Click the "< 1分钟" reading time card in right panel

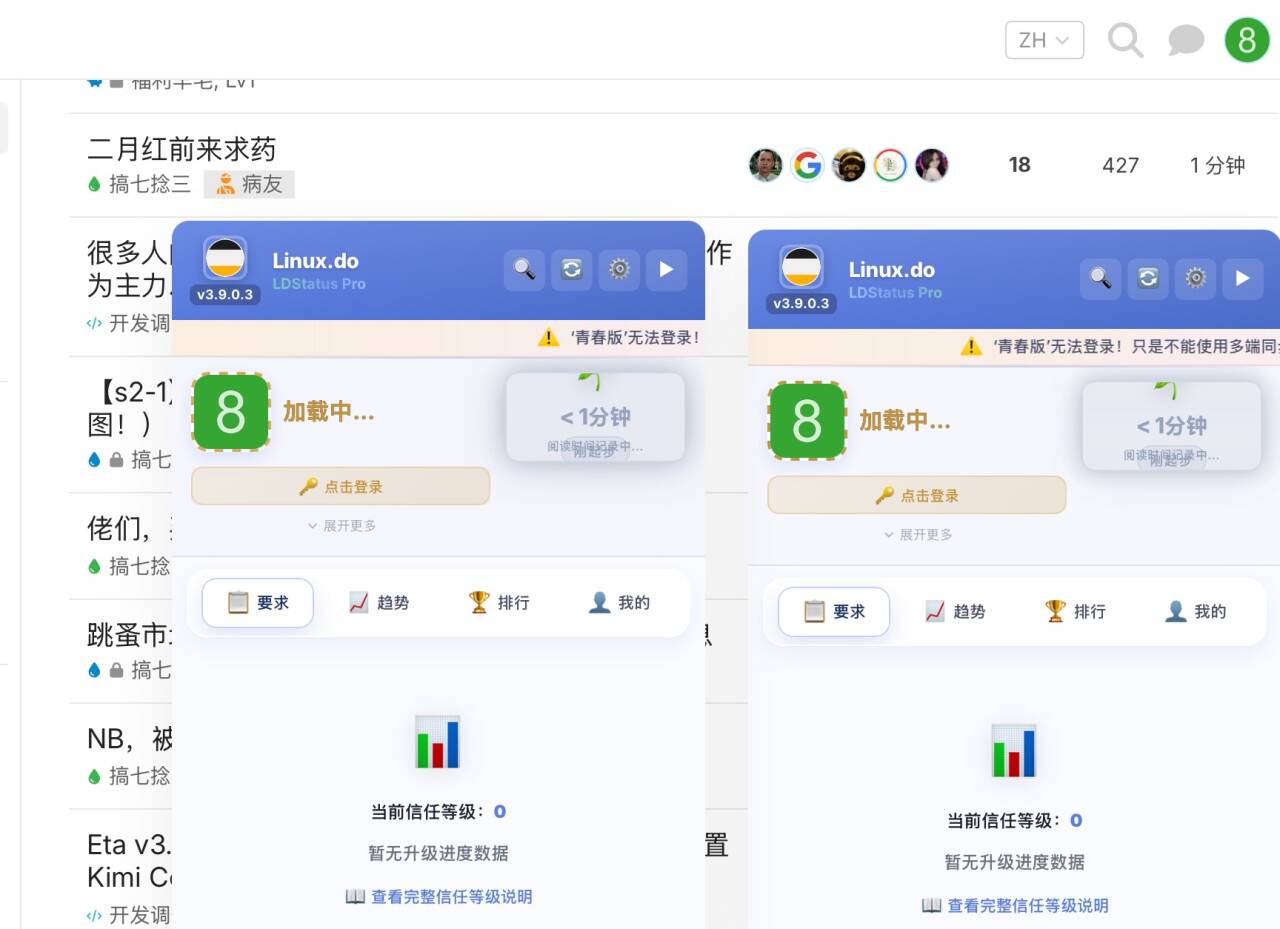click(1172, 426)
